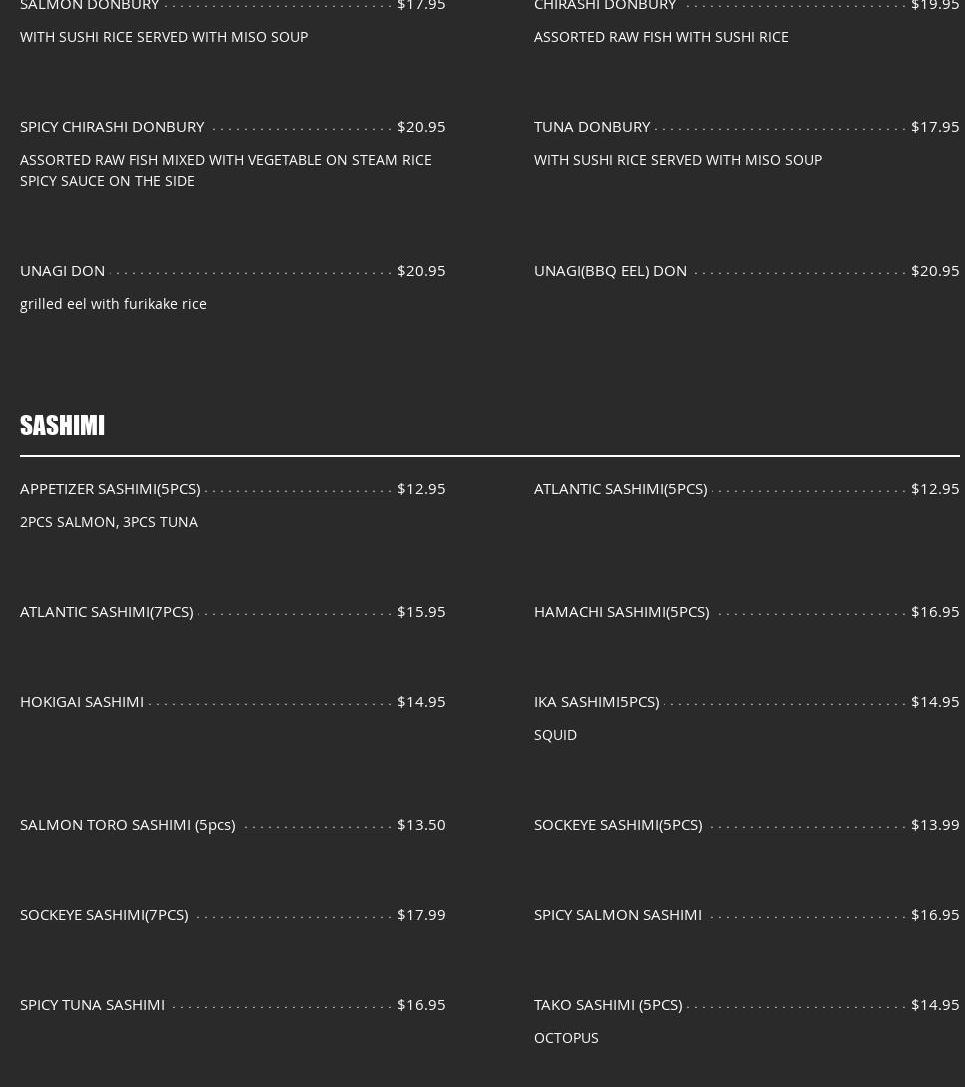This screenshot has height=1087, width=965.
Task: Click the OCTOPUS description text
Action: tap(566, 1038)
